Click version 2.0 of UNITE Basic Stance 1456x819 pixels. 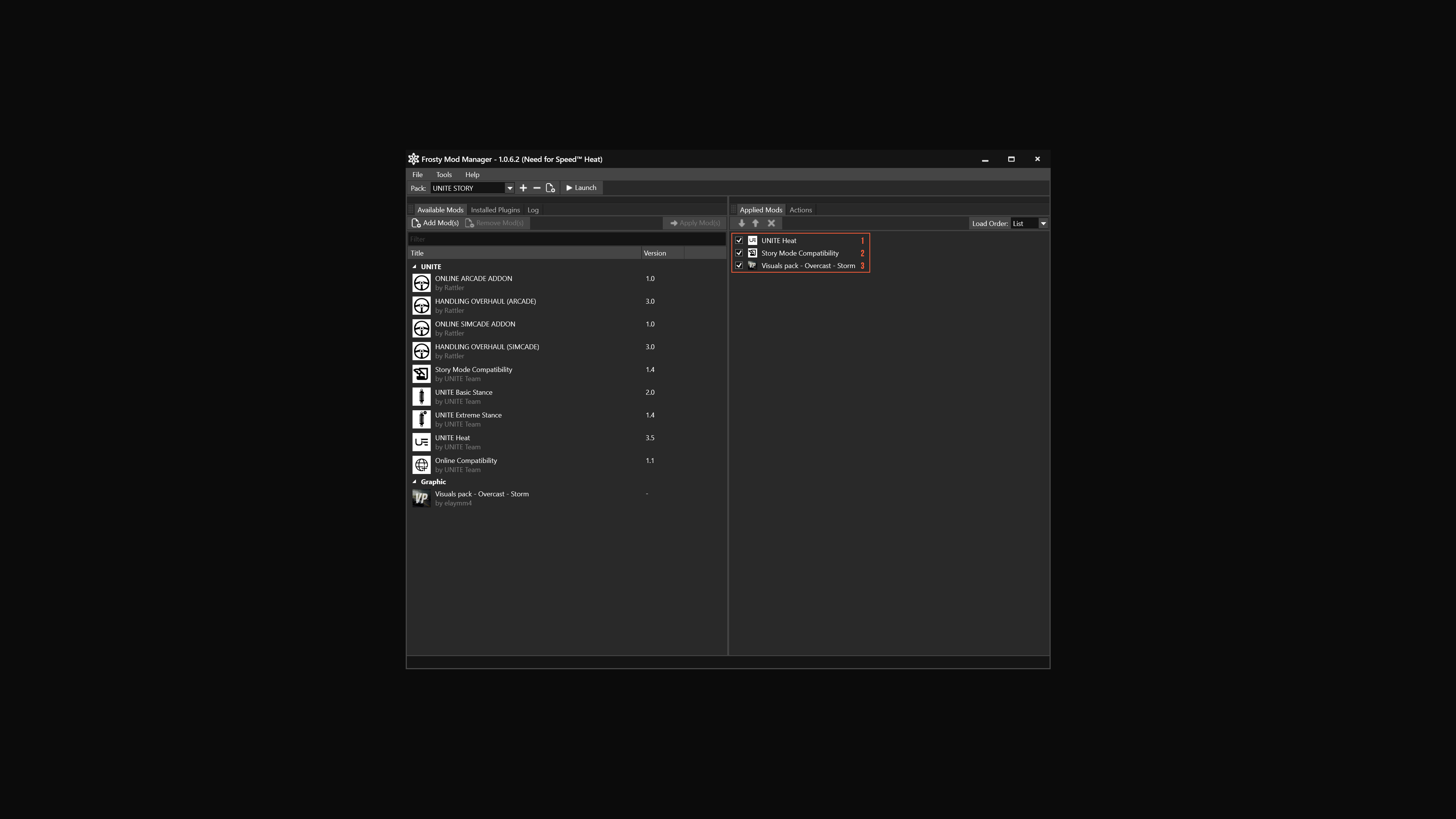coord(650,392)
